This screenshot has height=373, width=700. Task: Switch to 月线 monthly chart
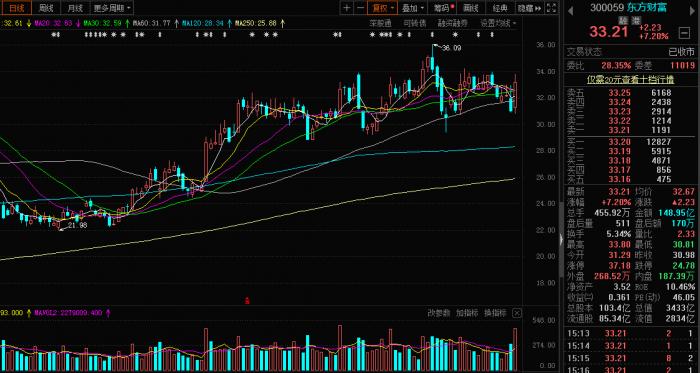tap(75, 8)
